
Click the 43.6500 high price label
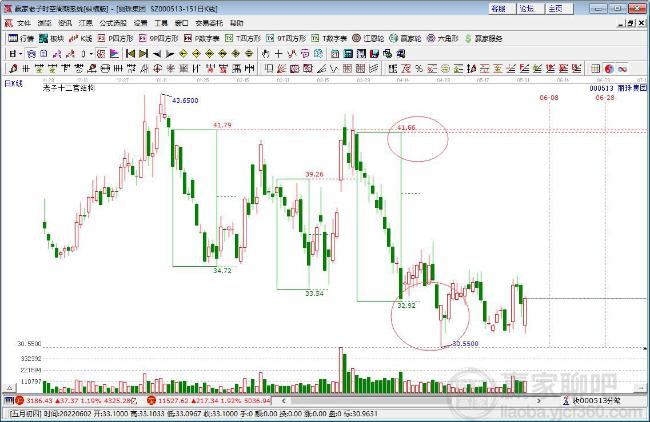pos(185,100)
